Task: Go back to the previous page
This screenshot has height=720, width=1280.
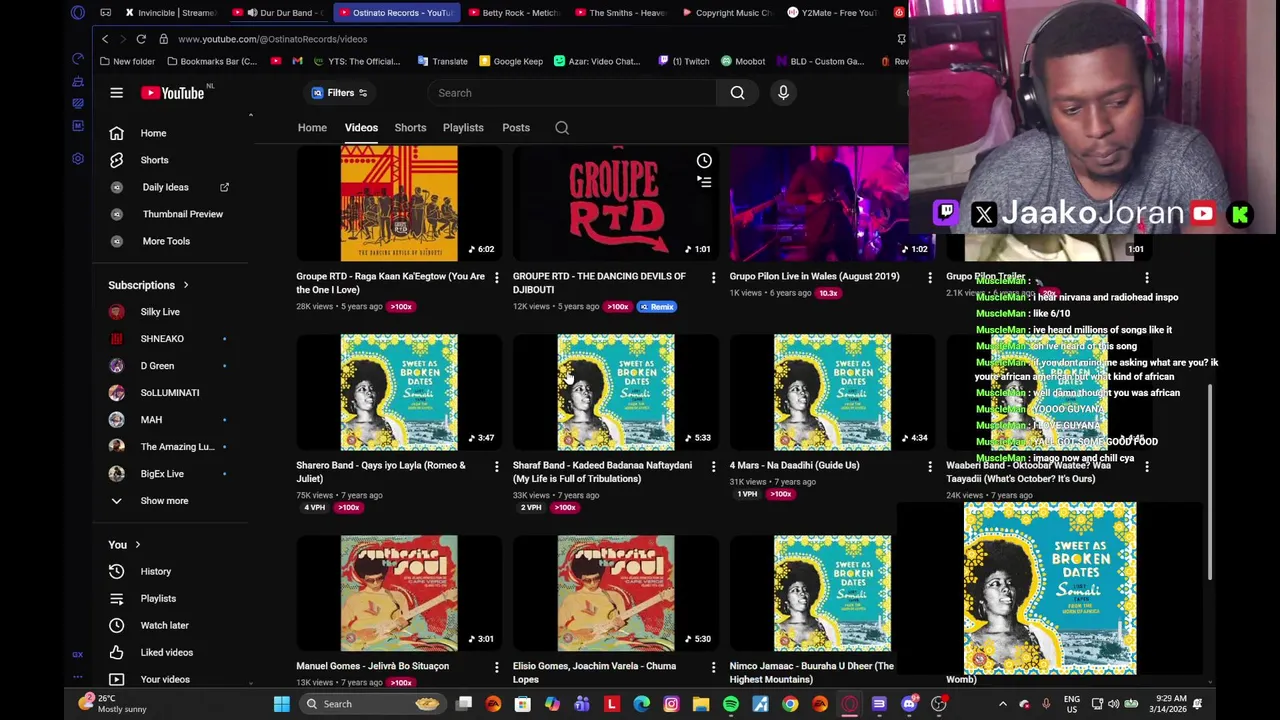Action: click(x=105, y=39)
